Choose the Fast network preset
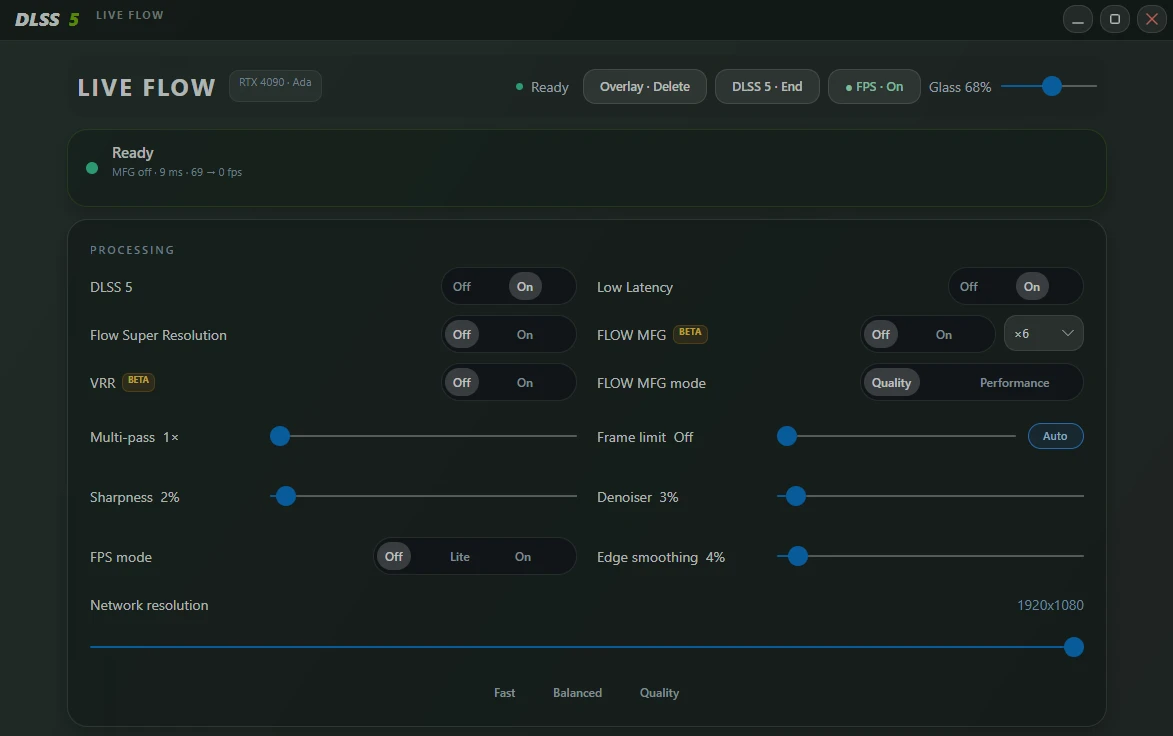Screen dimensions: 1173x736 (x=504, y=693)
